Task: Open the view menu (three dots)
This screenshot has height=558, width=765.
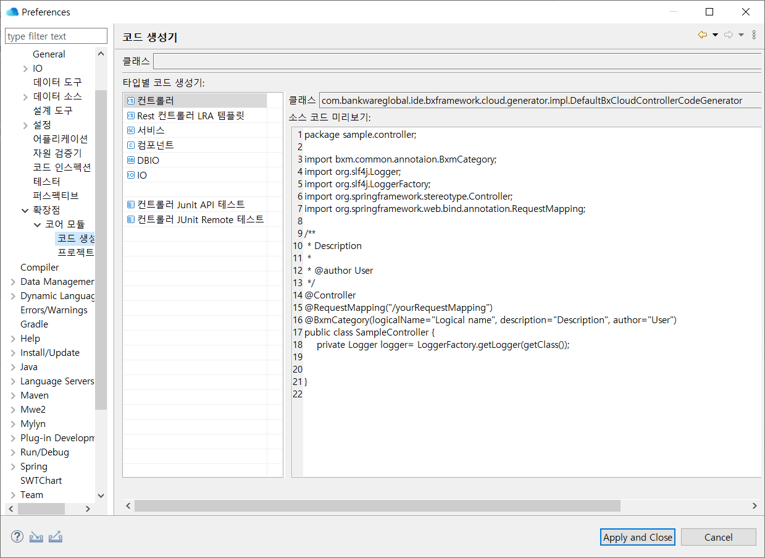Action: pos(754,35)
